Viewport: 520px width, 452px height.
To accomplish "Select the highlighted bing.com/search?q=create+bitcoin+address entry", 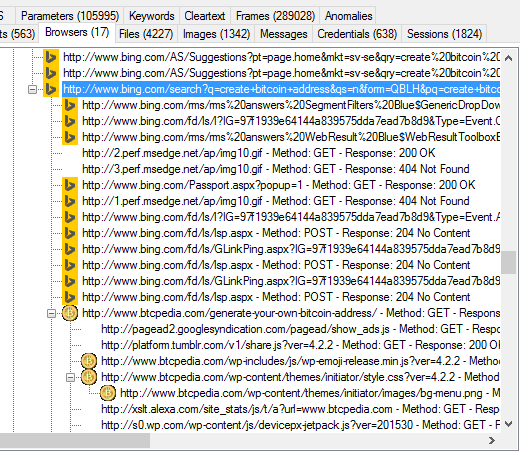I will tap(281, 89).
